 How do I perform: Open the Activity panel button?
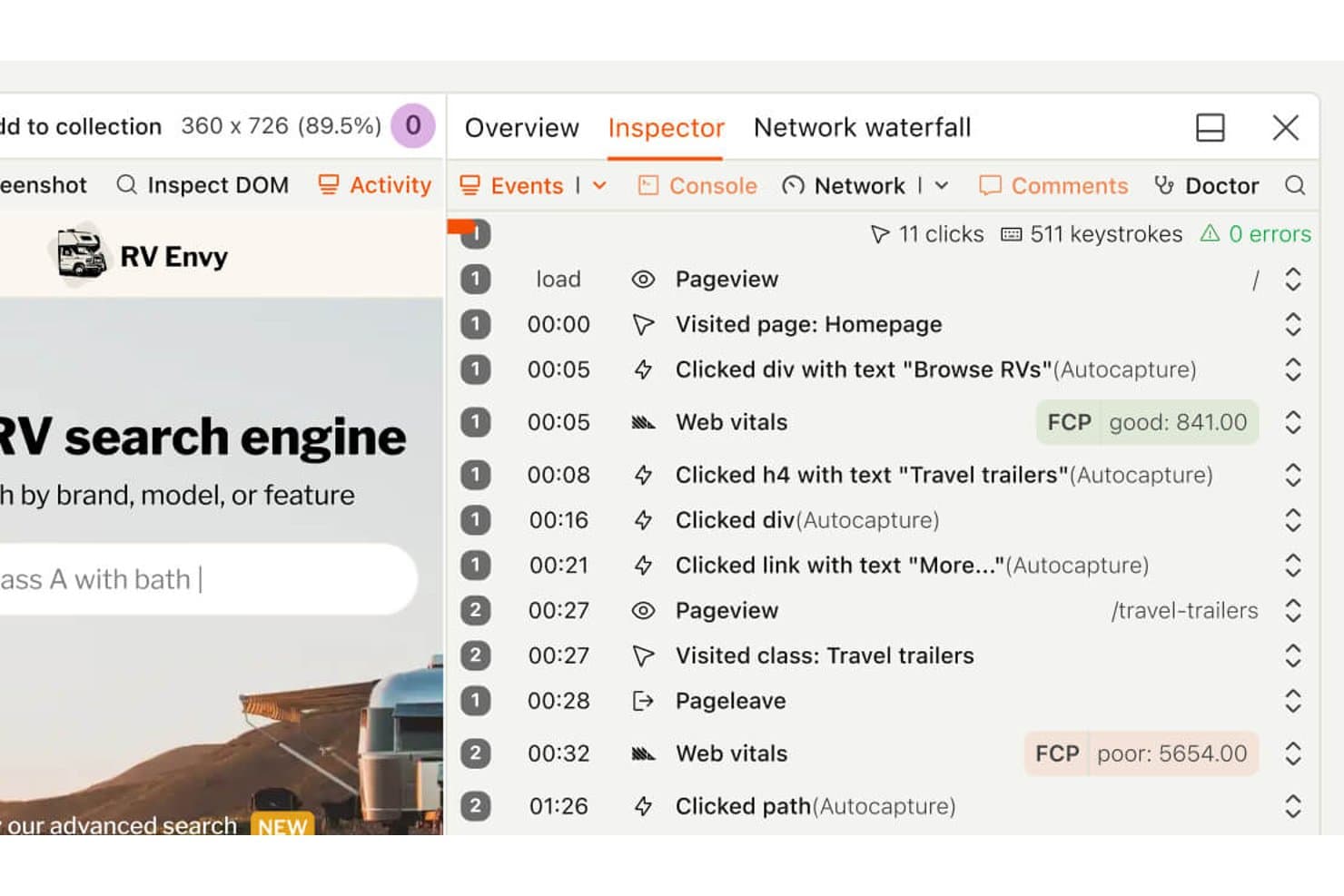point(374,185)
